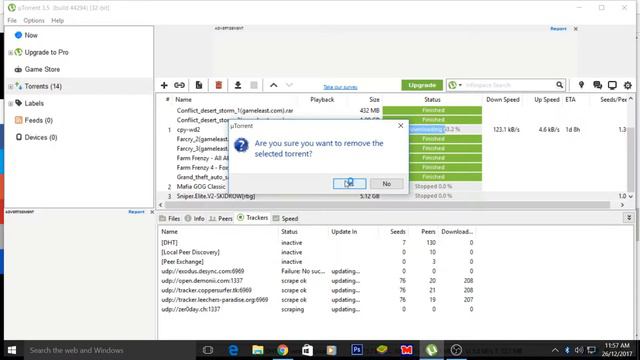Image resolution: width=640 pixels, height=360 pixels.
Task: Open search provider dropdown arrow
Action: coord(460,85)
